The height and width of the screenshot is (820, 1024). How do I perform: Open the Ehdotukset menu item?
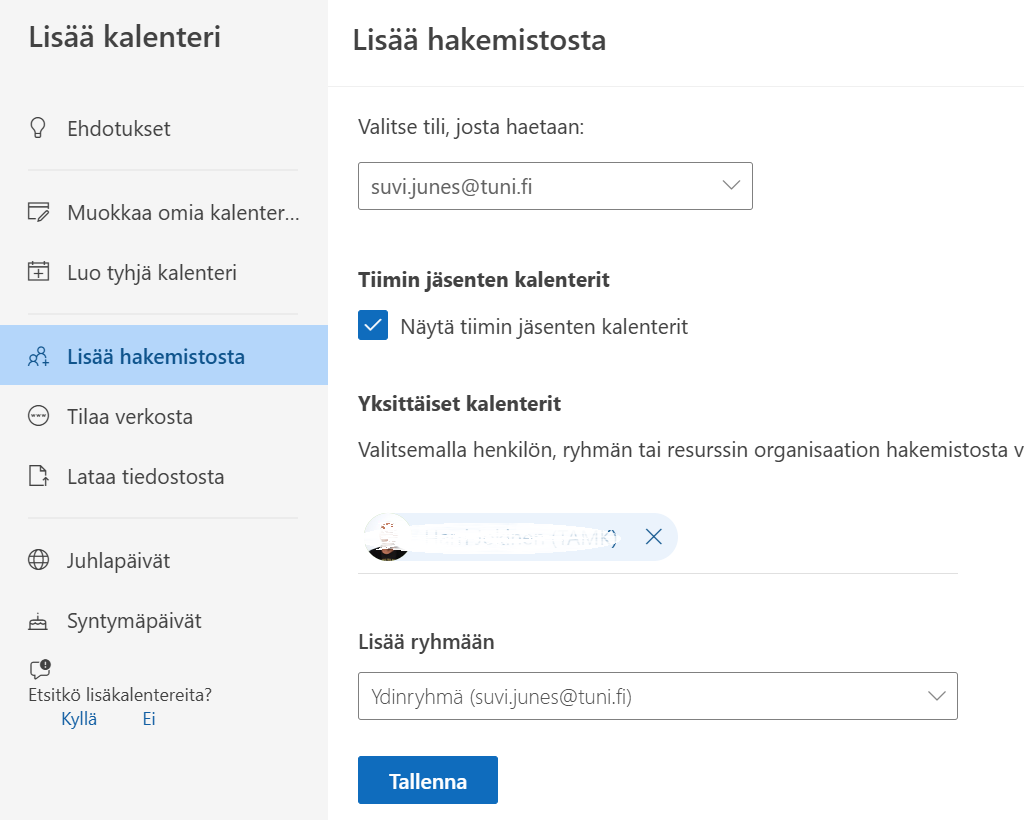(x=164, y=128)
